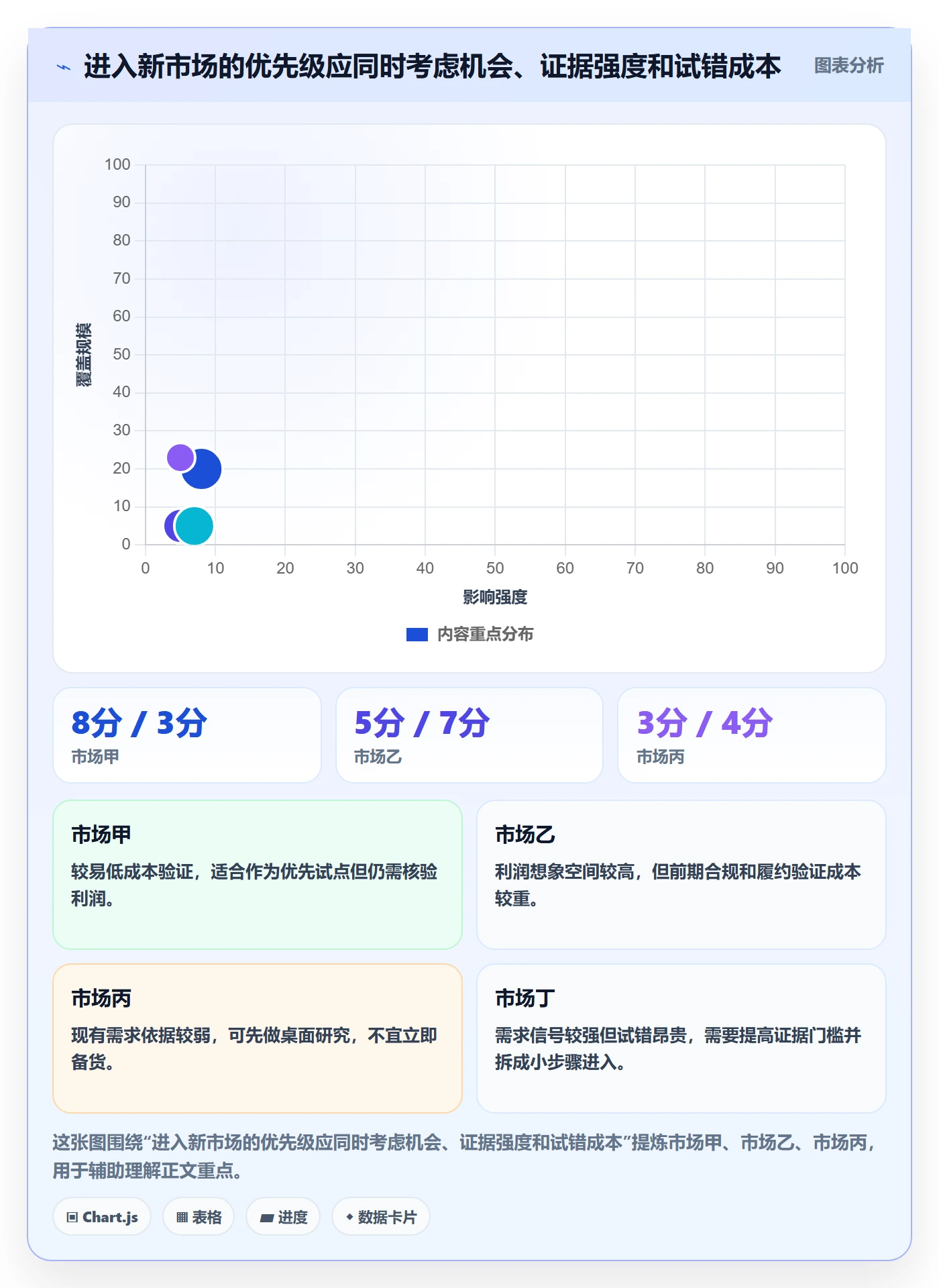The height and width of the screenshot is (1288, 939).
Task: Select the orange 市场丙 description card
Action: point(258,1038)
